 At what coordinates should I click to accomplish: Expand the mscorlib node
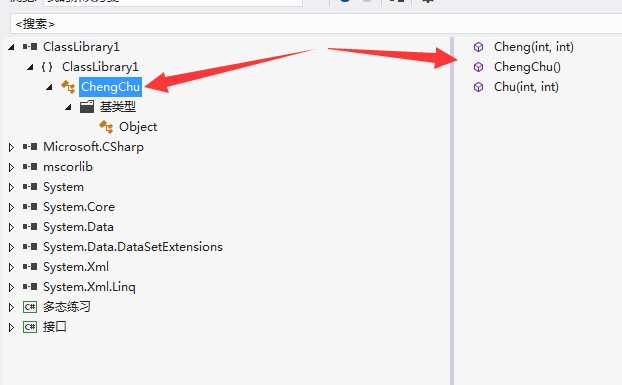11,167
